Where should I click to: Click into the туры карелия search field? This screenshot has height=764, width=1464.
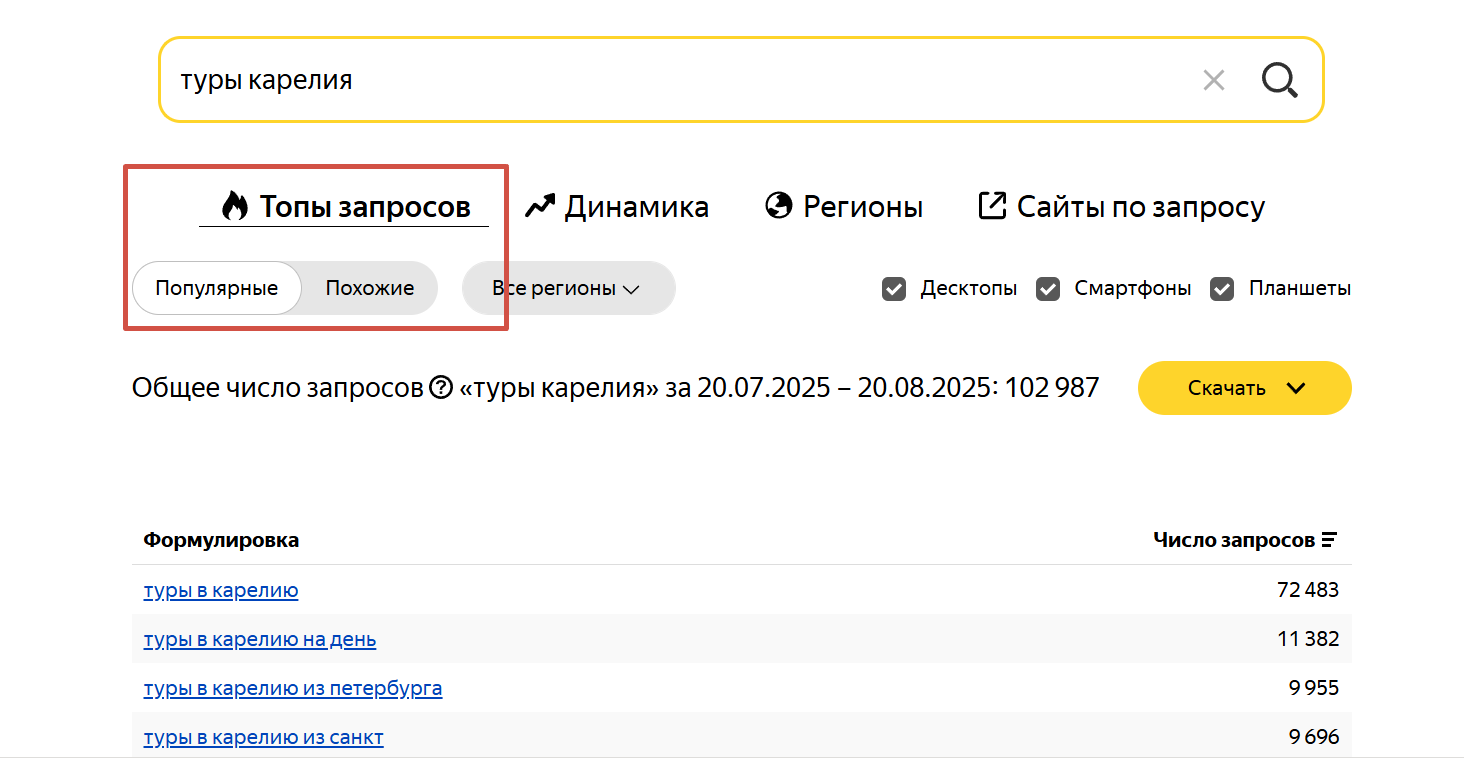pos(680,80)
